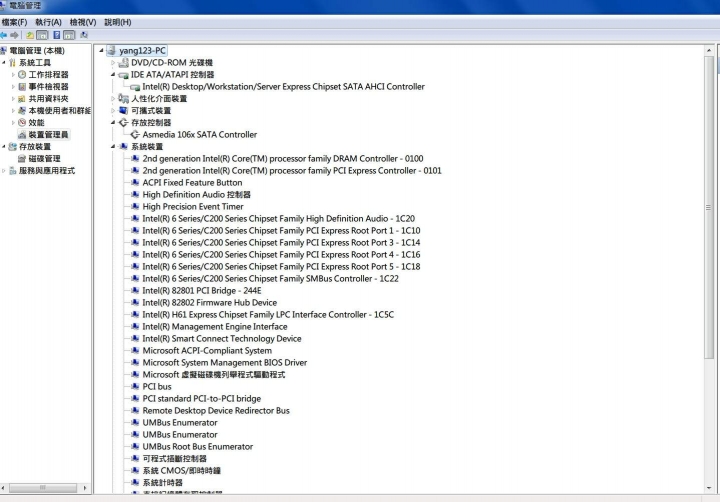Viewport: 720px width, 502px height.
Task: Select the SATA AHCI Controller entry
Action: click(283, 86)
